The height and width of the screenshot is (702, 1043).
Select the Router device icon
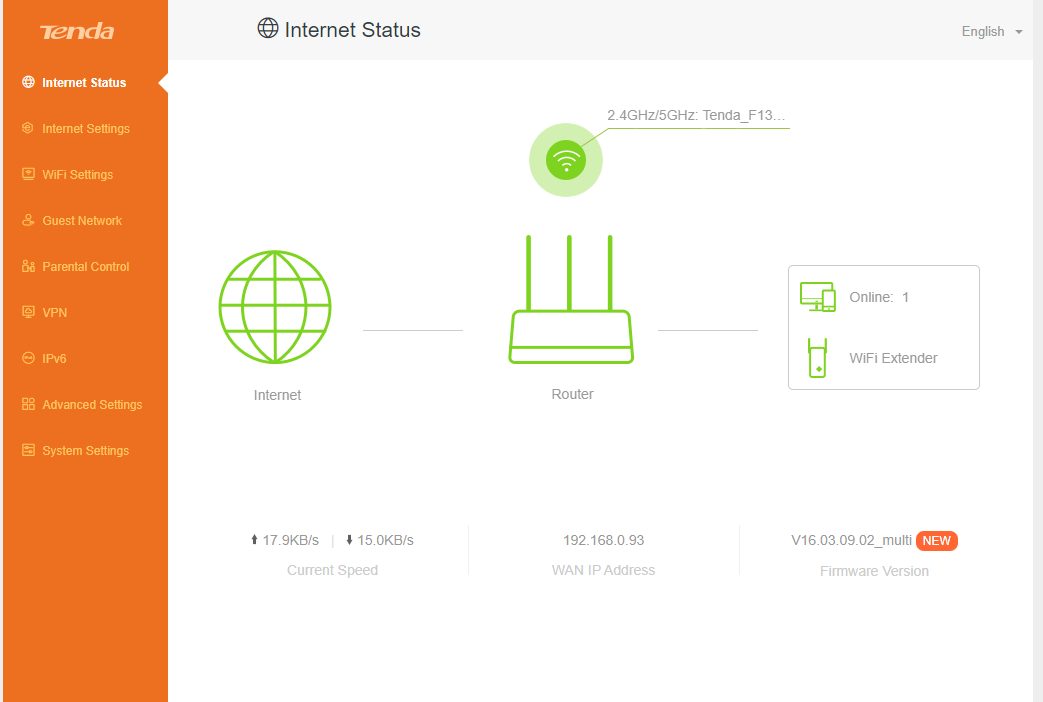[571, 299]
